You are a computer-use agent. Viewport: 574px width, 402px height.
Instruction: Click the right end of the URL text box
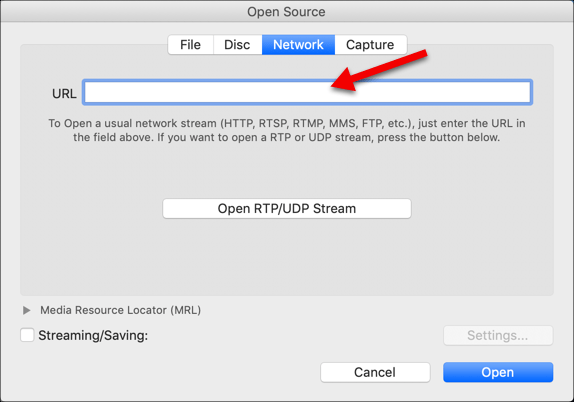pyautogui.click(x=522, y=92)
